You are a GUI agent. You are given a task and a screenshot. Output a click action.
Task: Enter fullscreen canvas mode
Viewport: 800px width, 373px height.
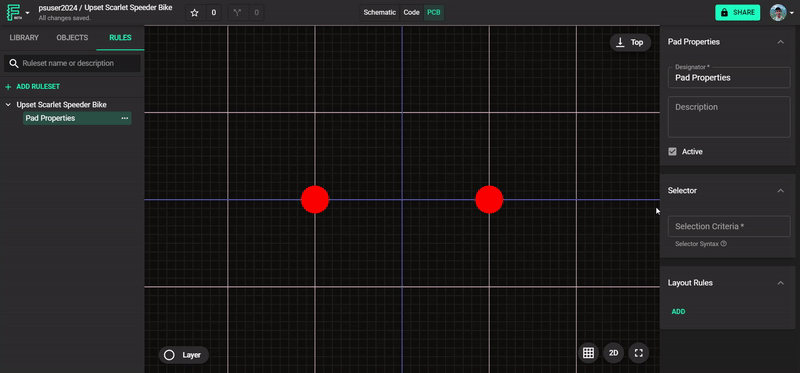639,353
